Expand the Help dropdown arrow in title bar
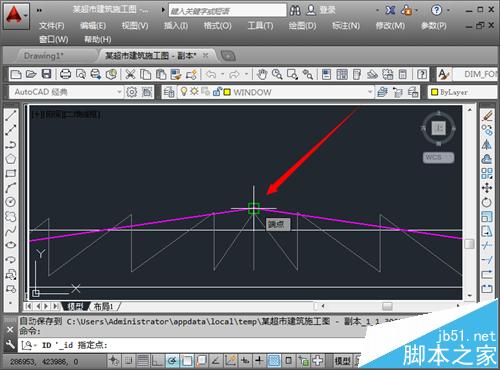The height and width of the screenshot is (370, 500). (x=448, y=10)
